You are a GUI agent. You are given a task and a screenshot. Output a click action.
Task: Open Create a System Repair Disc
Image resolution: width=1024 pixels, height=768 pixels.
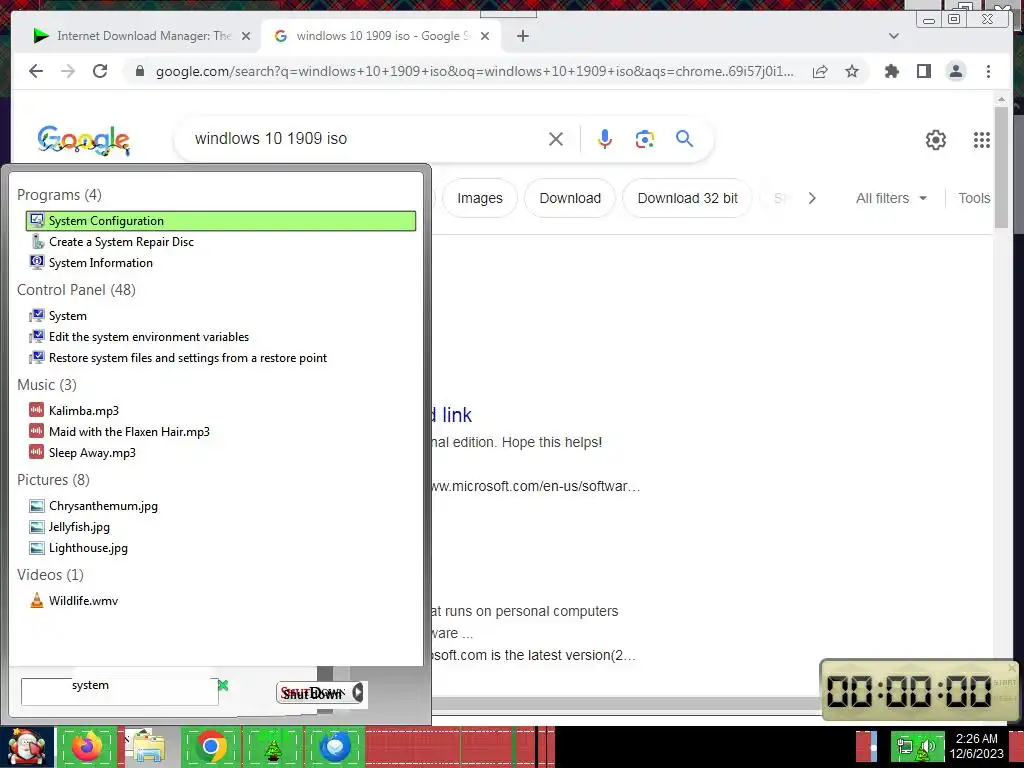click(121, 242)
